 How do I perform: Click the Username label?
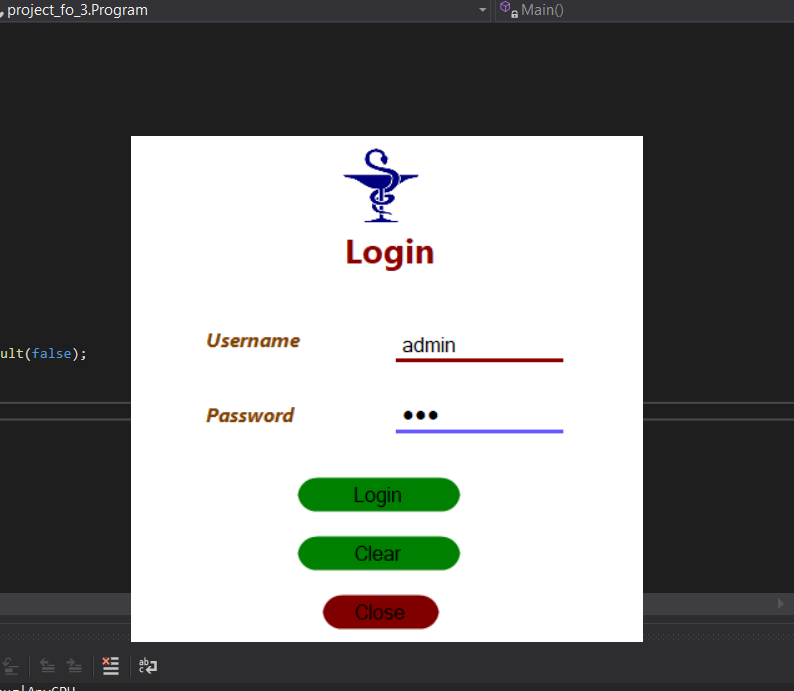pos(253,341)
